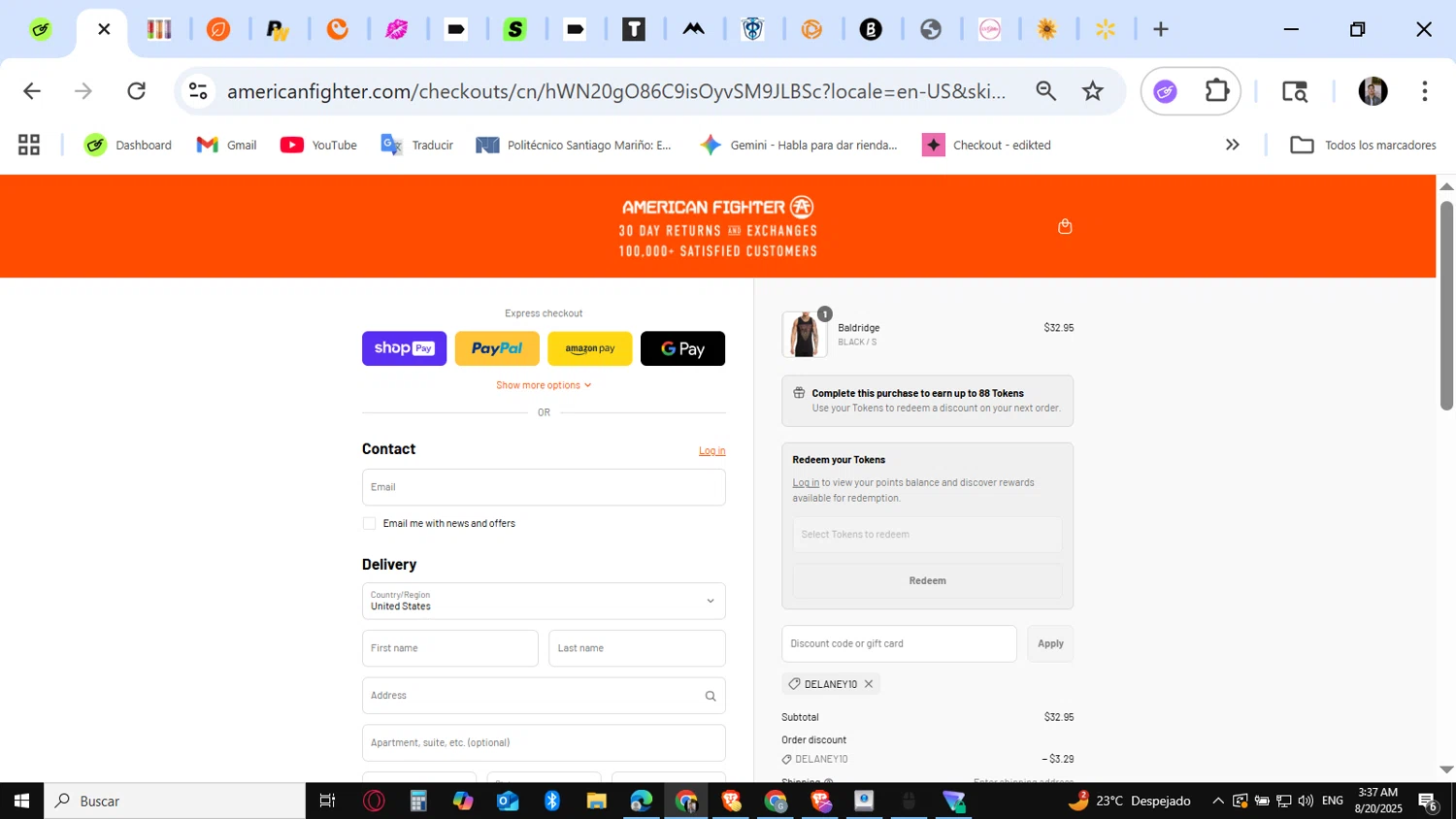Click Log in link under Redeem your Tokens
This screenshot has width=1456, height=819.
[806, 482]
